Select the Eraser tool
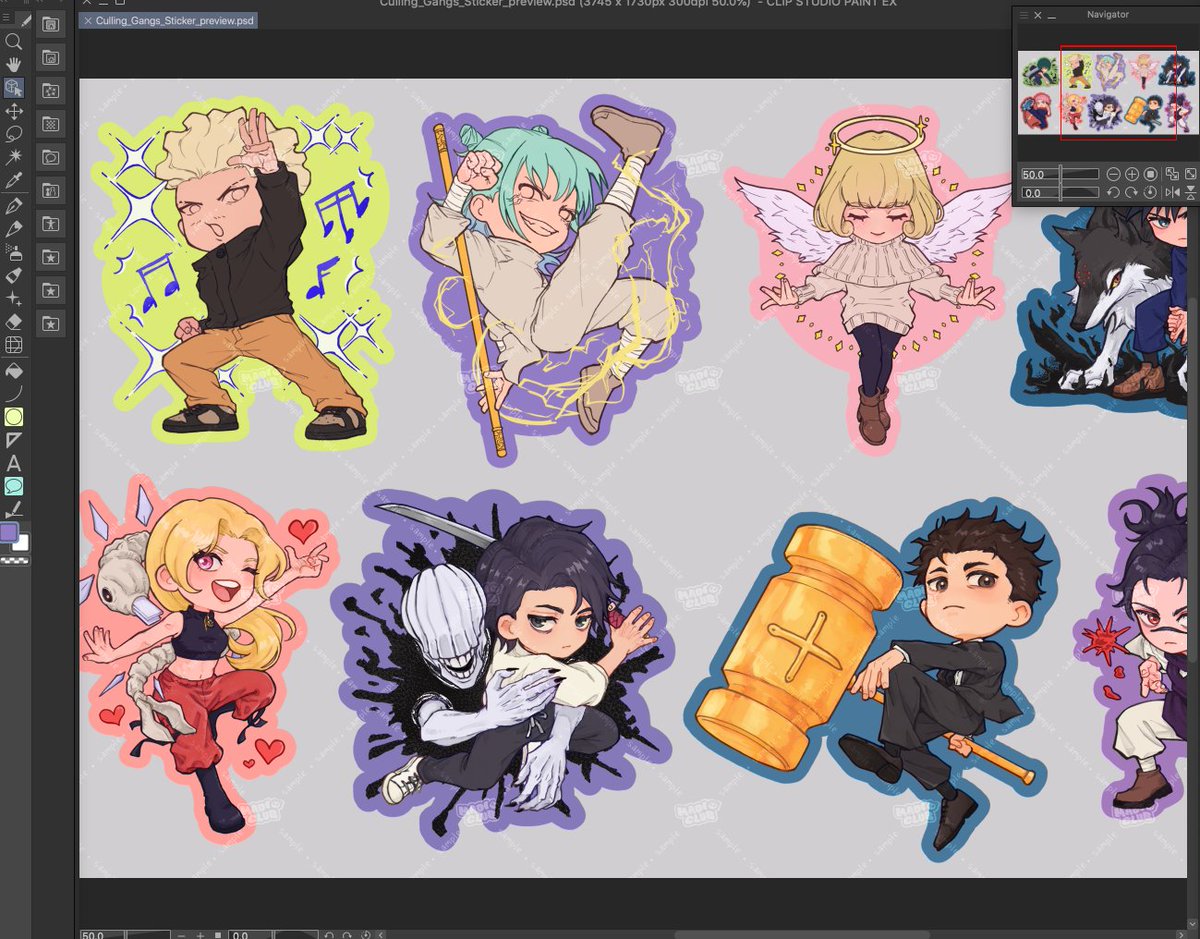 pyautogui.click(x=13, y=322)
